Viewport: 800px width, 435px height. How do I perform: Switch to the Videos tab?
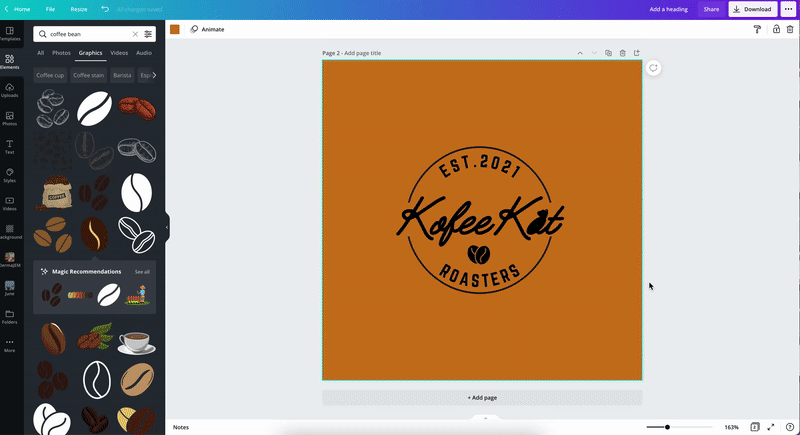click(x=119, y=53)
